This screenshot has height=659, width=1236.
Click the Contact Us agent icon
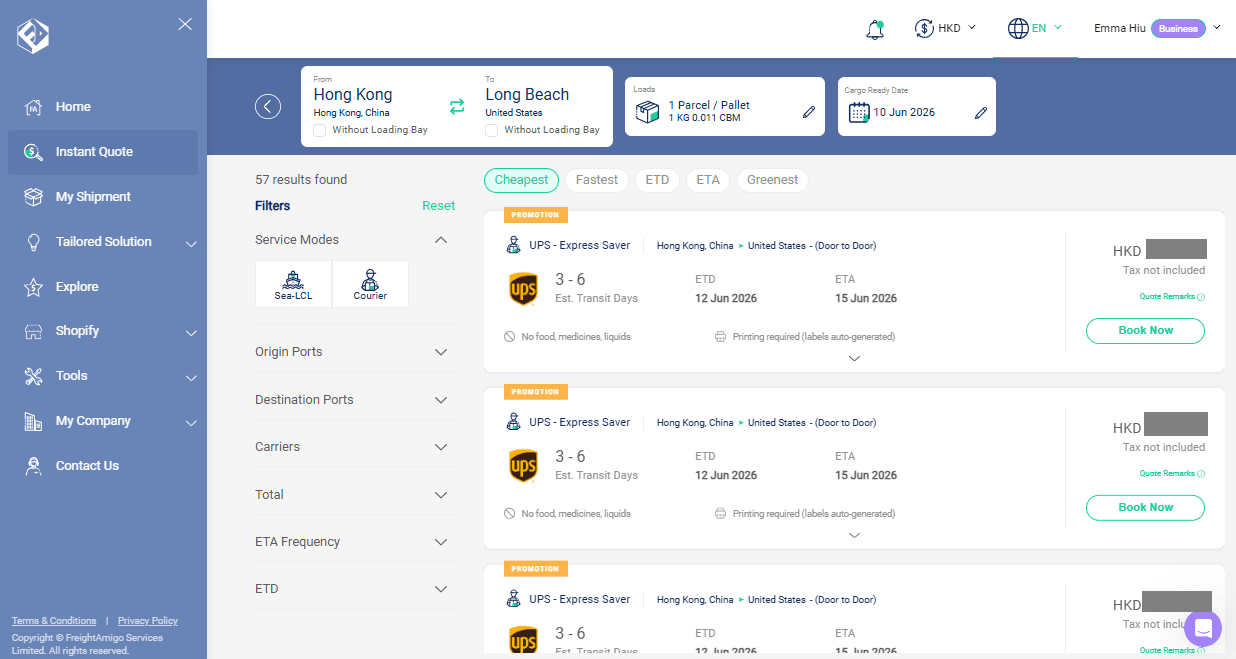[x=33, y=466]
